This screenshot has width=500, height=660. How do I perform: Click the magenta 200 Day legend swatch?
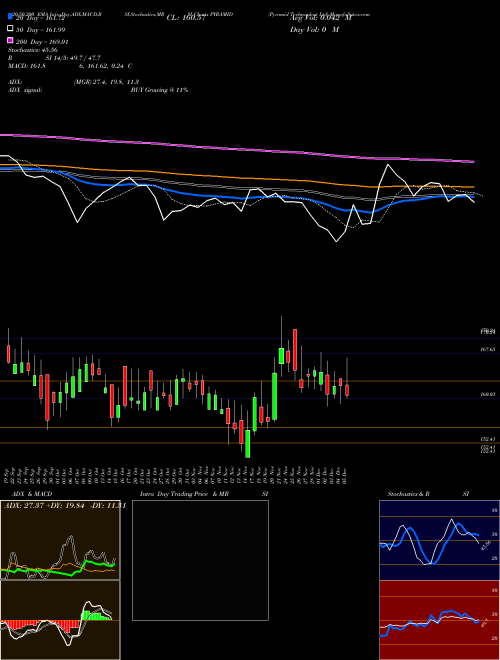point(11,40)
